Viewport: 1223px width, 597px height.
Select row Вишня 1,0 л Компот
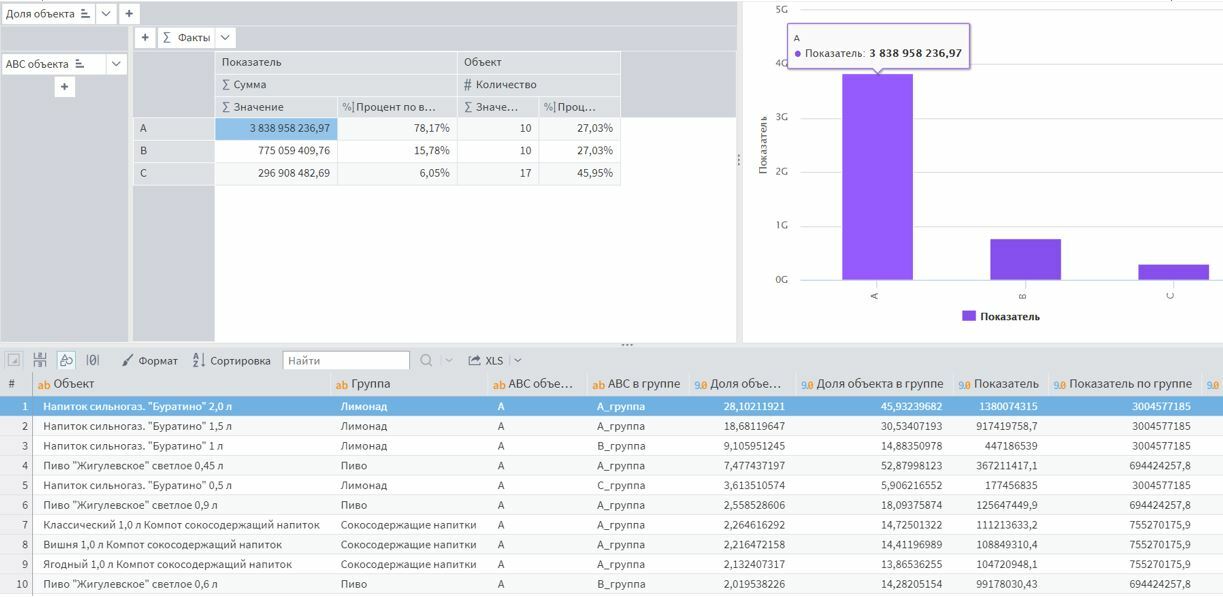click(x=611, y=544)
